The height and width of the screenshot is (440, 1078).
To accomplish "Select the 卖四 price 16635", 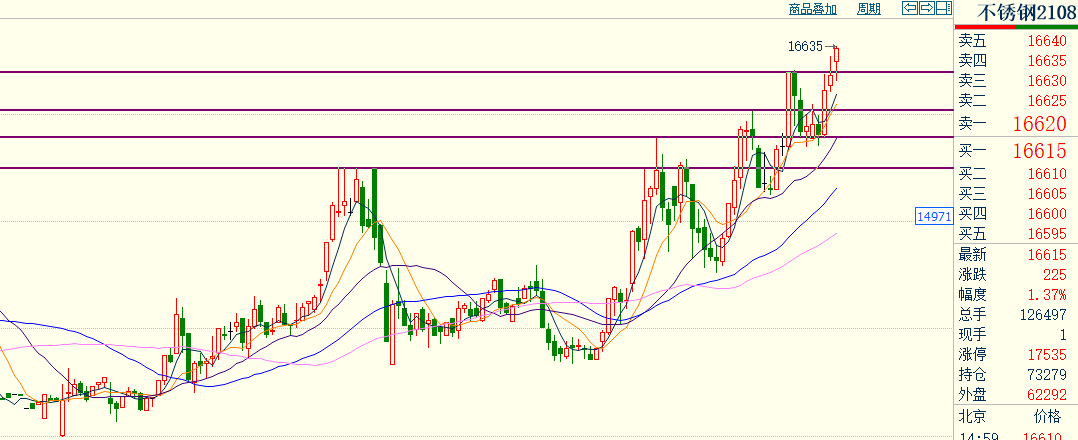I will tap(1047, 61).
